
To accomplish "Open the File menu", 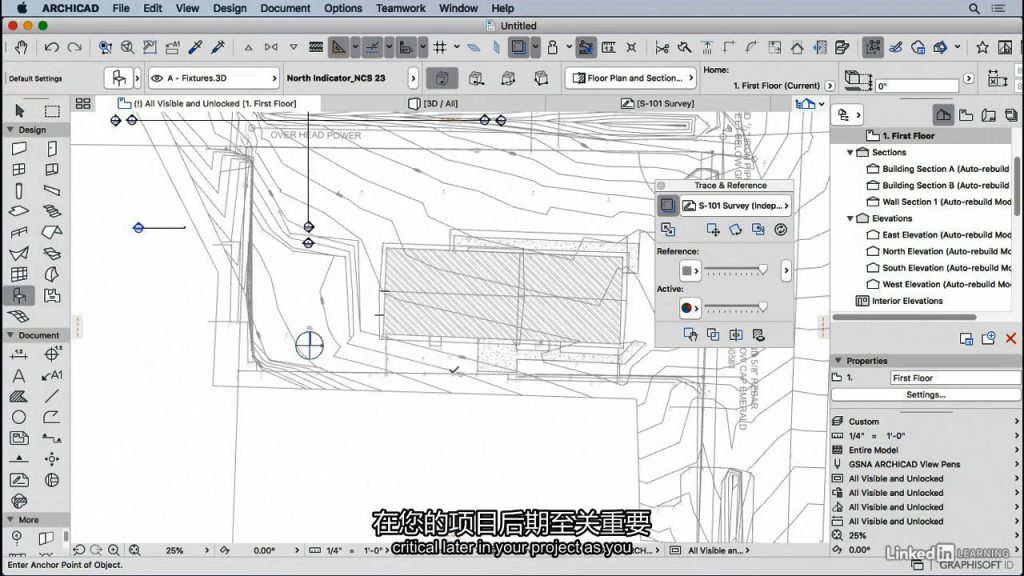I will (121, 8).
